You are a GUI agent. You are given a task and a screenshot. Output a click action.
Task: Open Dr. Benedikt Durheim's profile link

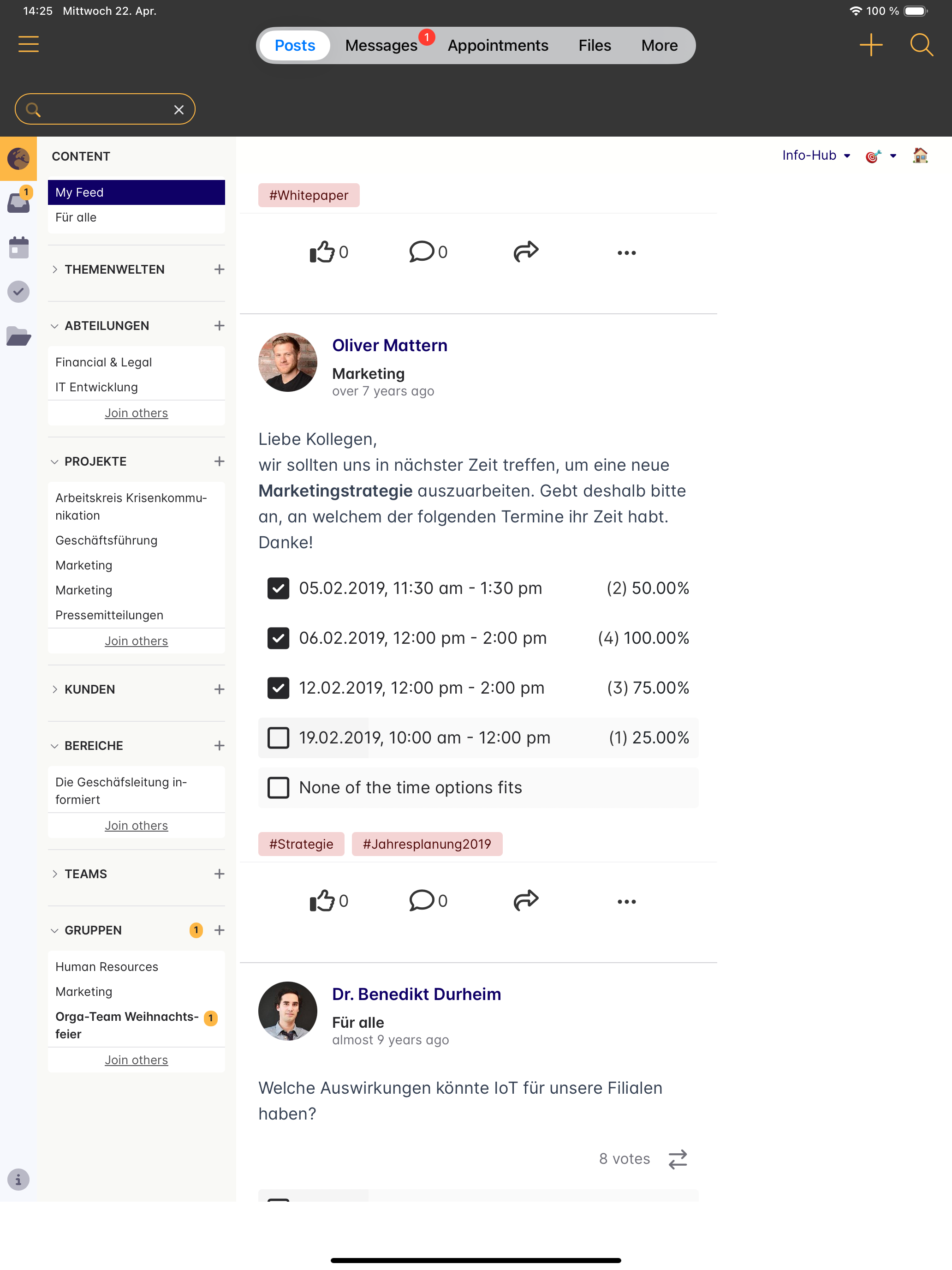pyautogui.click(x=416, y=994)
